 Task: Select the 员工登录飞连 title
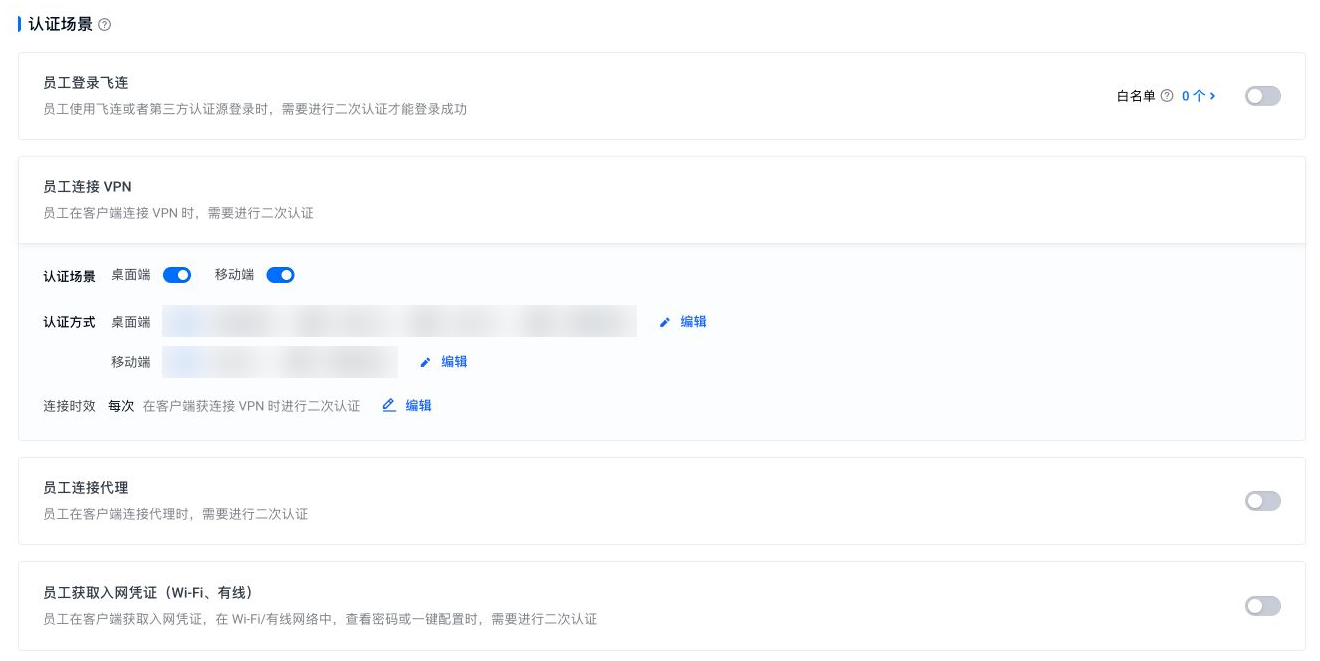pos(86,83)
